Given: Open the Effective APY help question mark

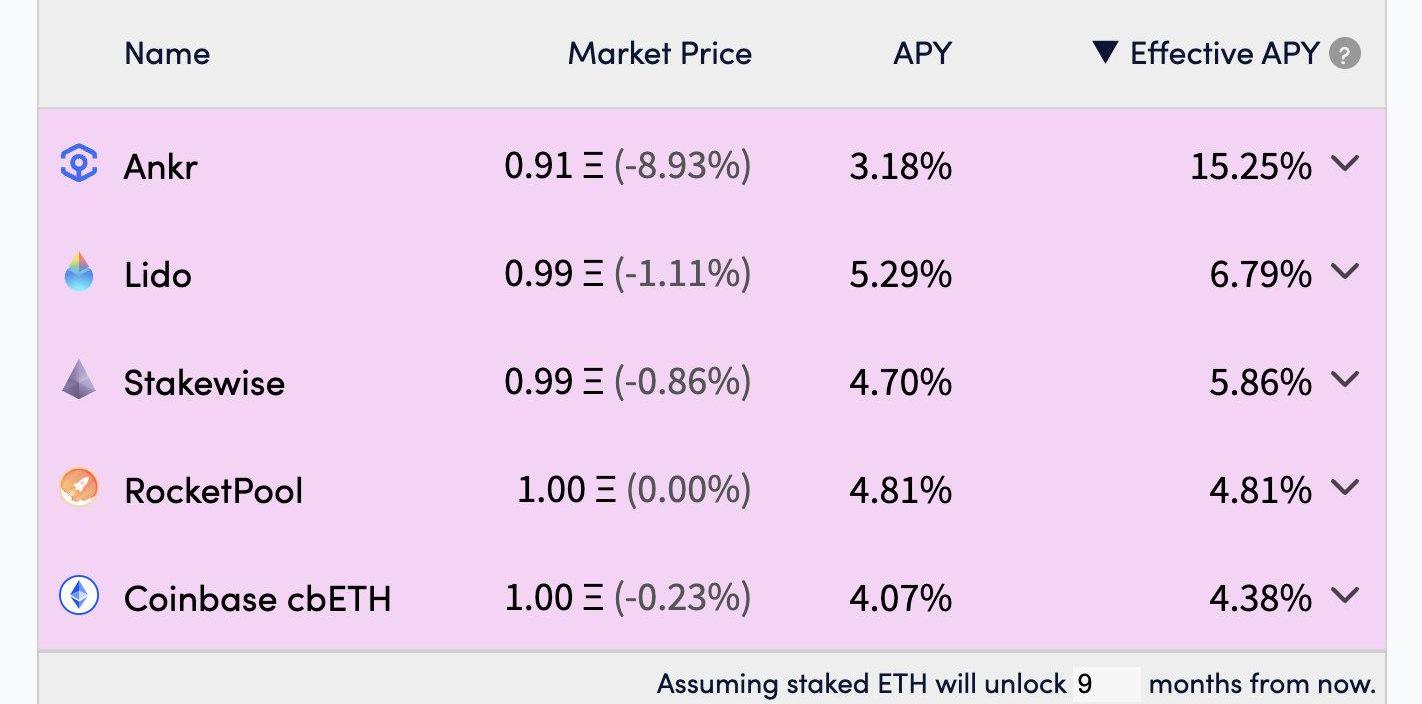Looking at the screenshot, I should 1345,54.
